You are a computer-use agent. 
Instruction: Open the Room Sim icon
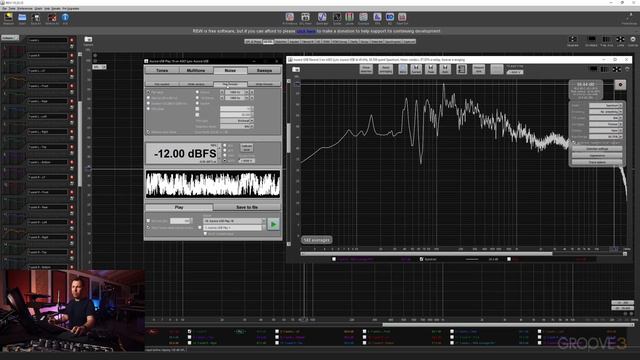coord(402,17)
